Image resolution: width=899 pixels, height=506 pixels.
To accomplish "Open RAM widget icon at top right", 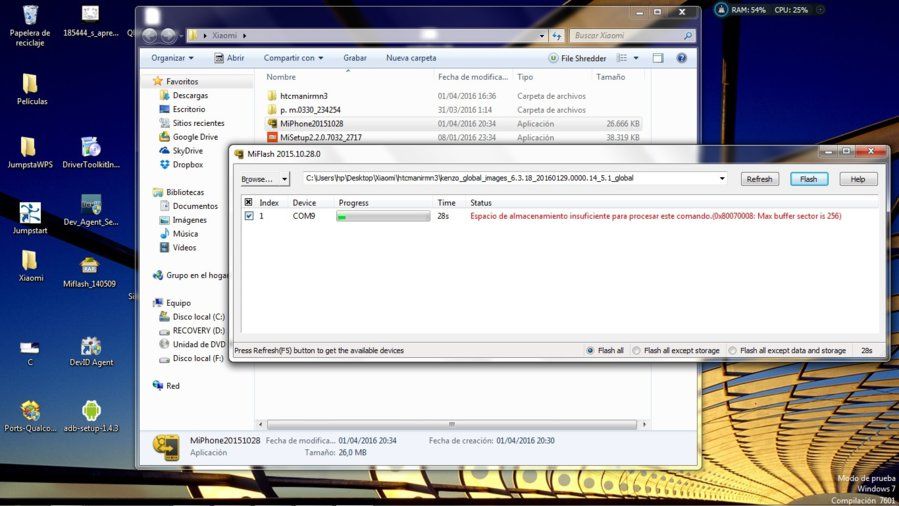I will coord(721,10).
